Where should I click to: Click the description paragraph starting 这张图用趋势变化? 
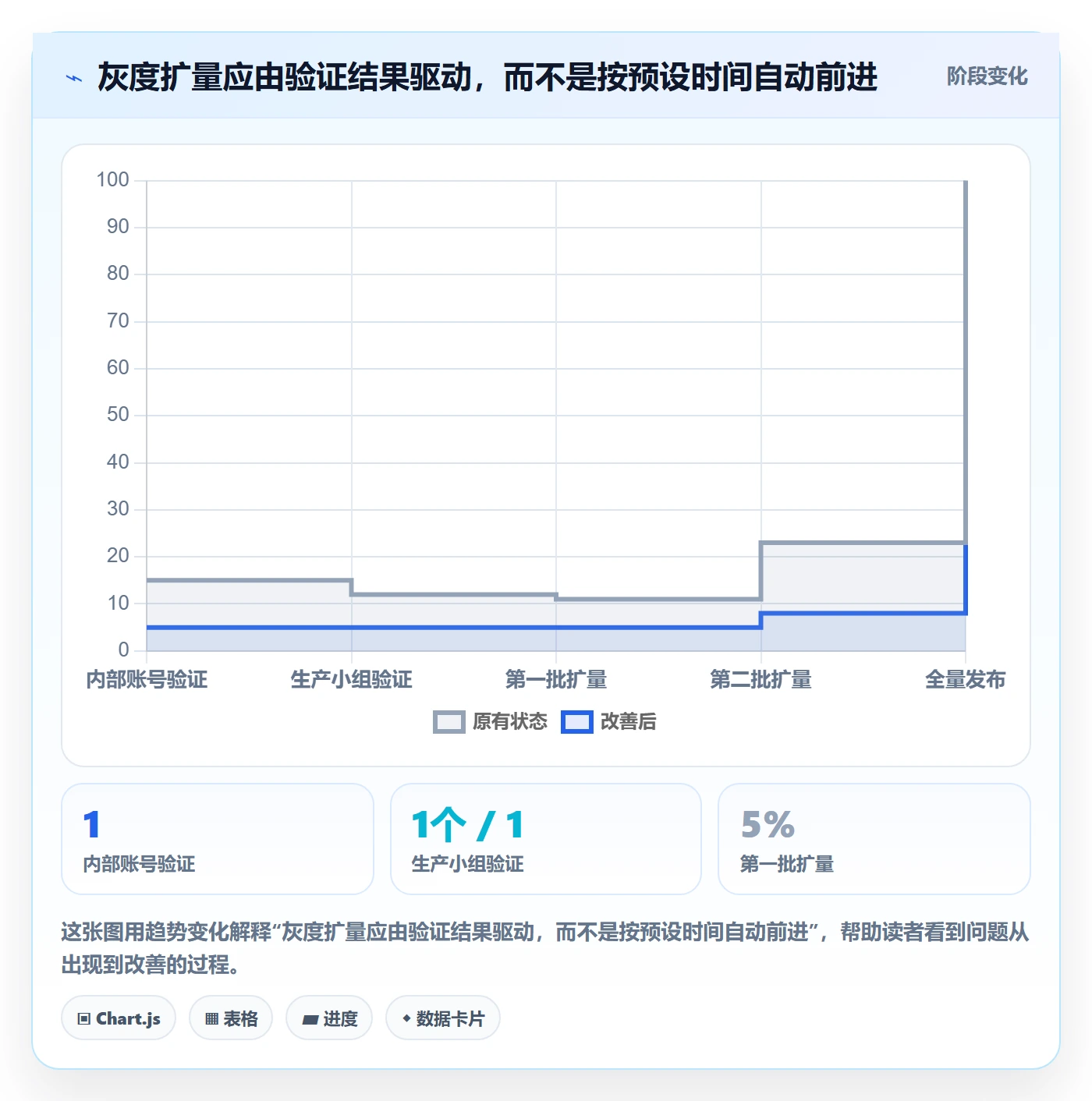point(545,948)
